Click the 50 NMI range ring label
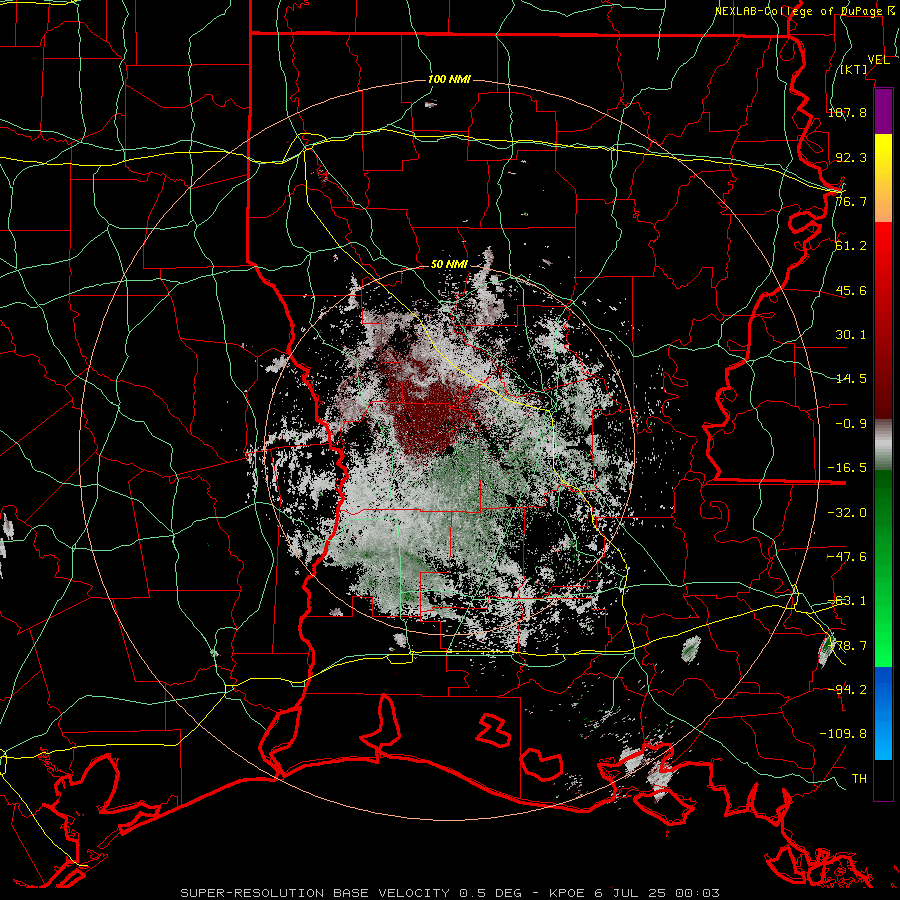 (449, 265)
